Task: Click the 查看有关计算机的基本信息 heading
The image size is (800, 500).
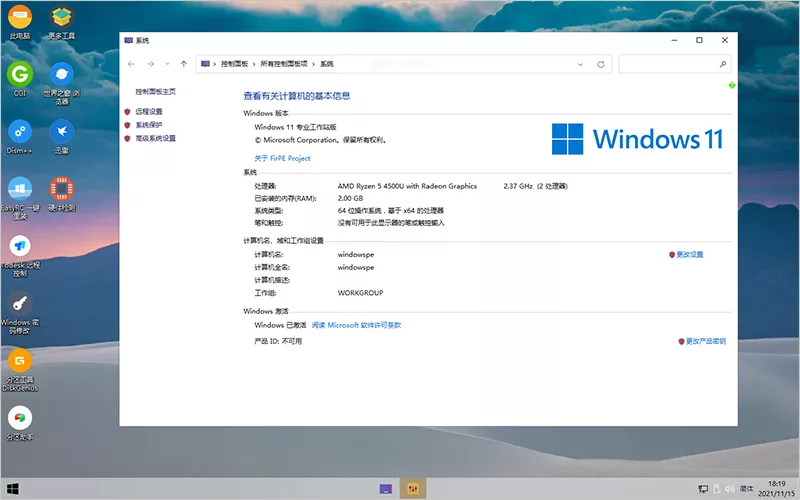Action: pos(296,96)
